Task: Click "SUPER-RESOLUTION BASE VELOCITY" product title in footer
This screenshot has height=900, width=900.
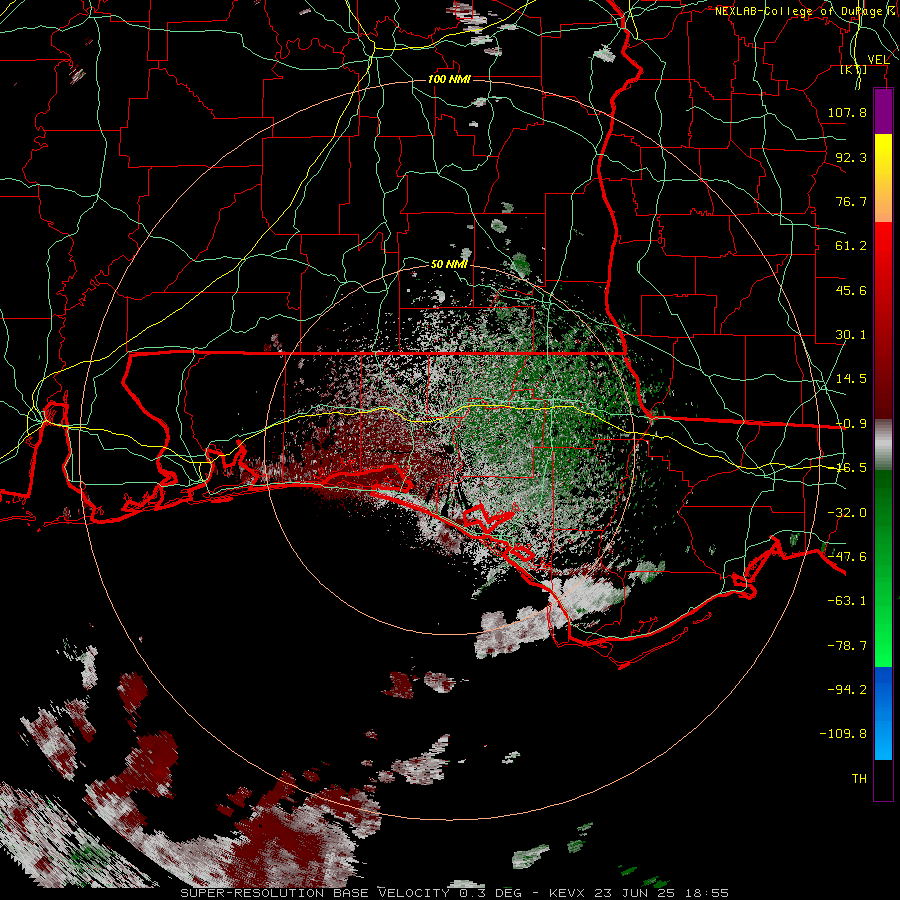Action: [315, 893]
